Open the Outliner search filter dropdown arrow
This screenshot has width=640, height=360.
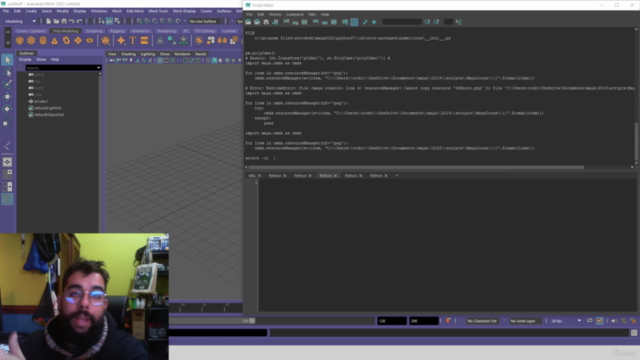click(x=98, y=68)
